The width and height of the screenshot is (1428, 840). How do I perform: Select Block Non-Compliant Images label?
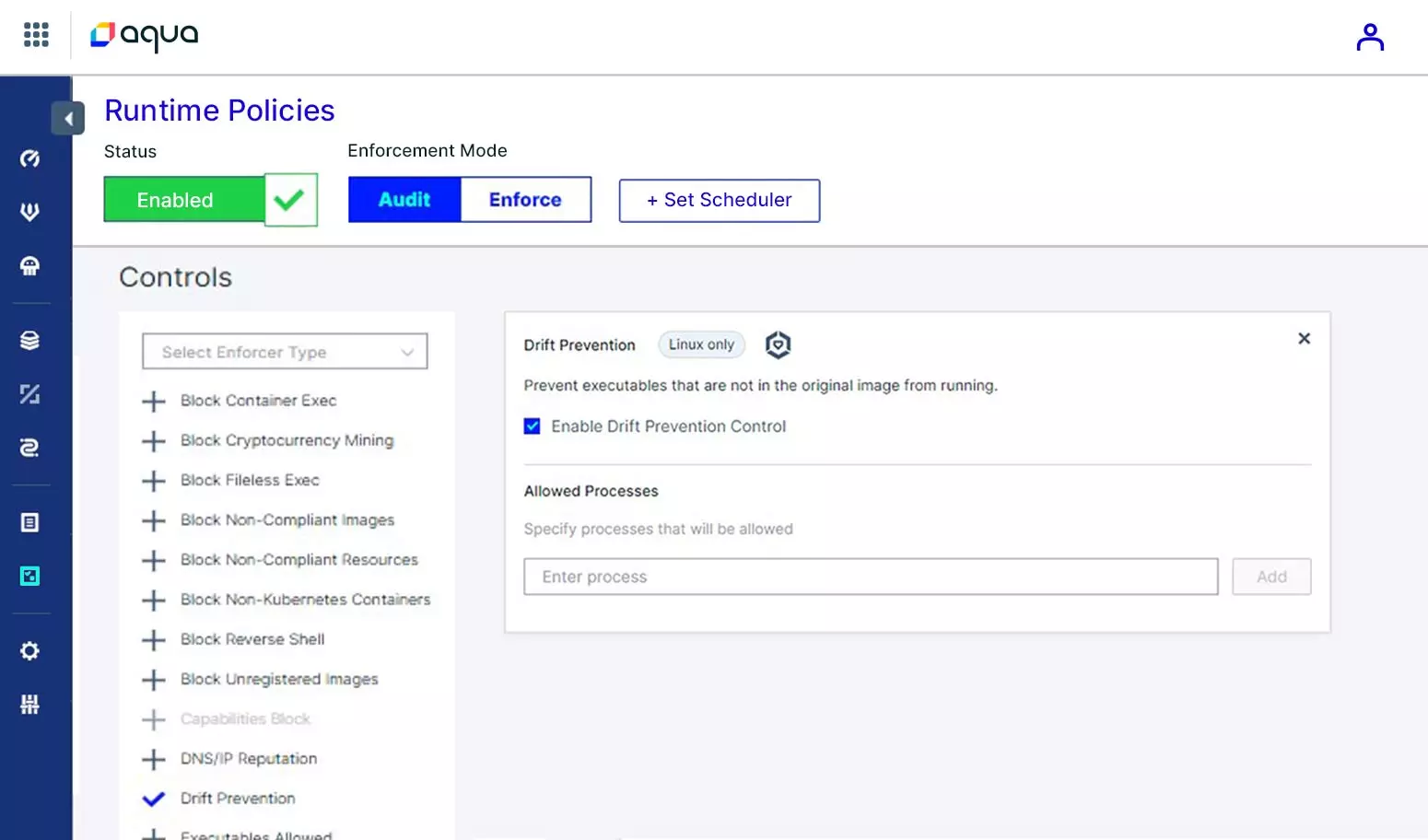[x=287, y=519]
